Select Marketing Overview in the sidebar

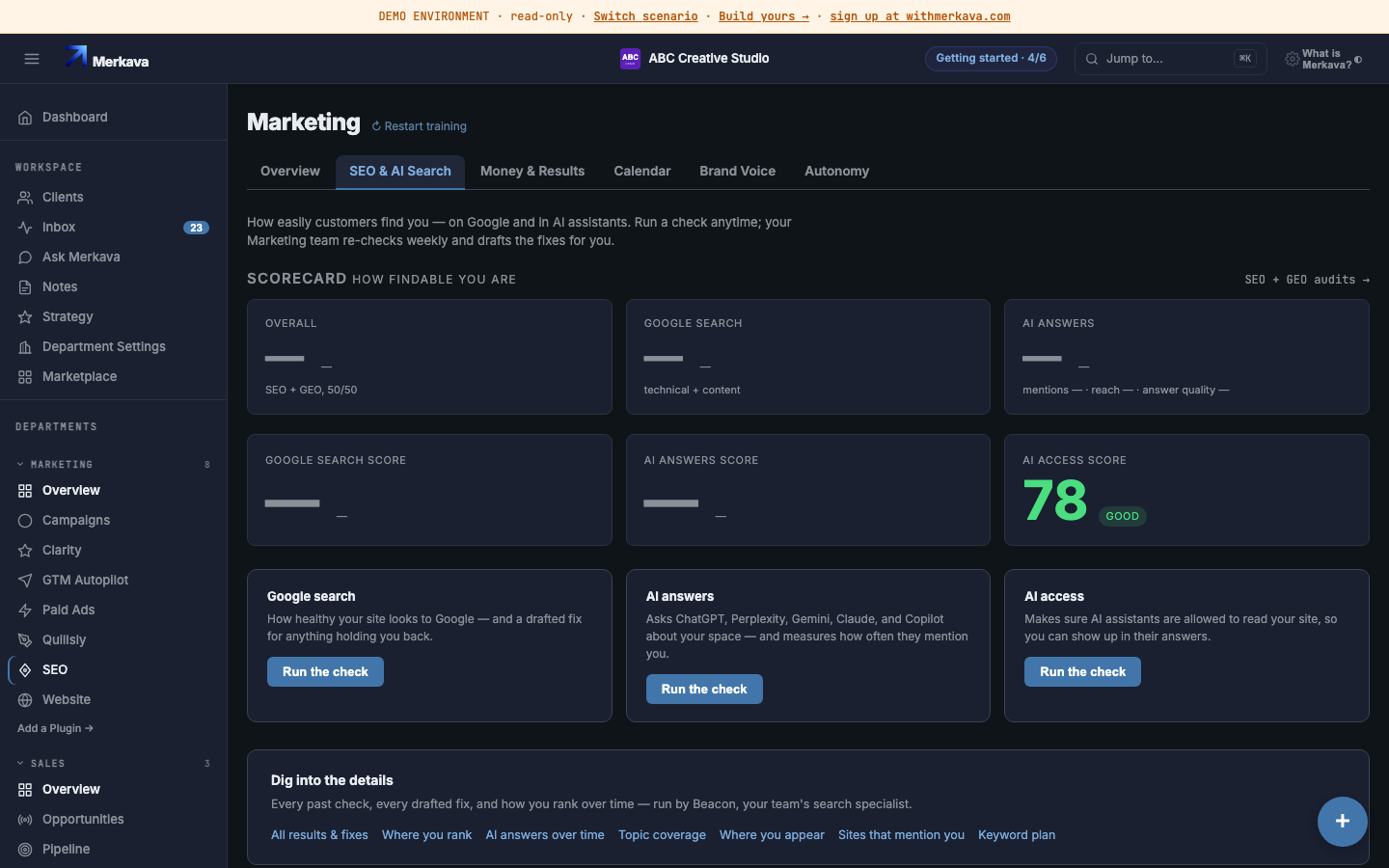point(114,491)
